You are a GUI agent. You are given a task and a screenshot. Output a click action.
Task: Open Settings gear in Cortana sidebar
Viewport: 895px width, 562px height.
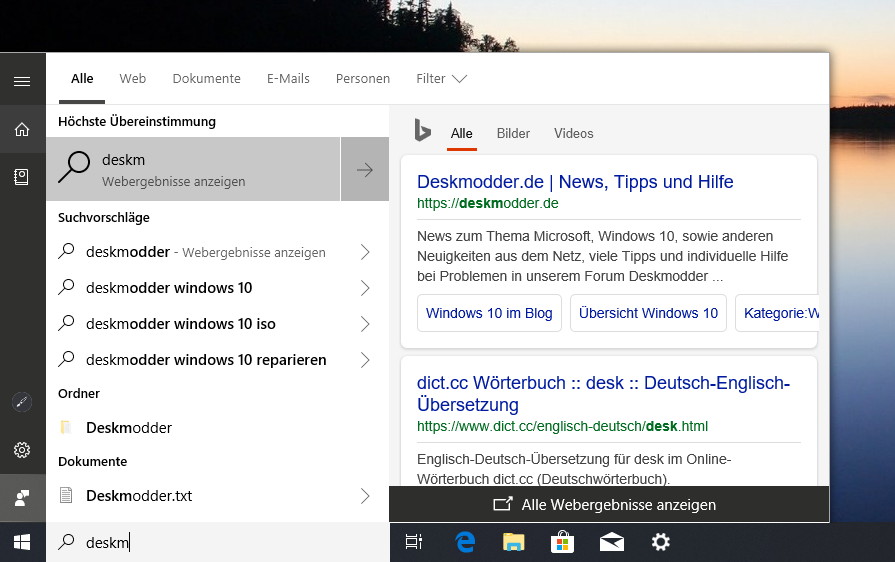pos(22,450)
